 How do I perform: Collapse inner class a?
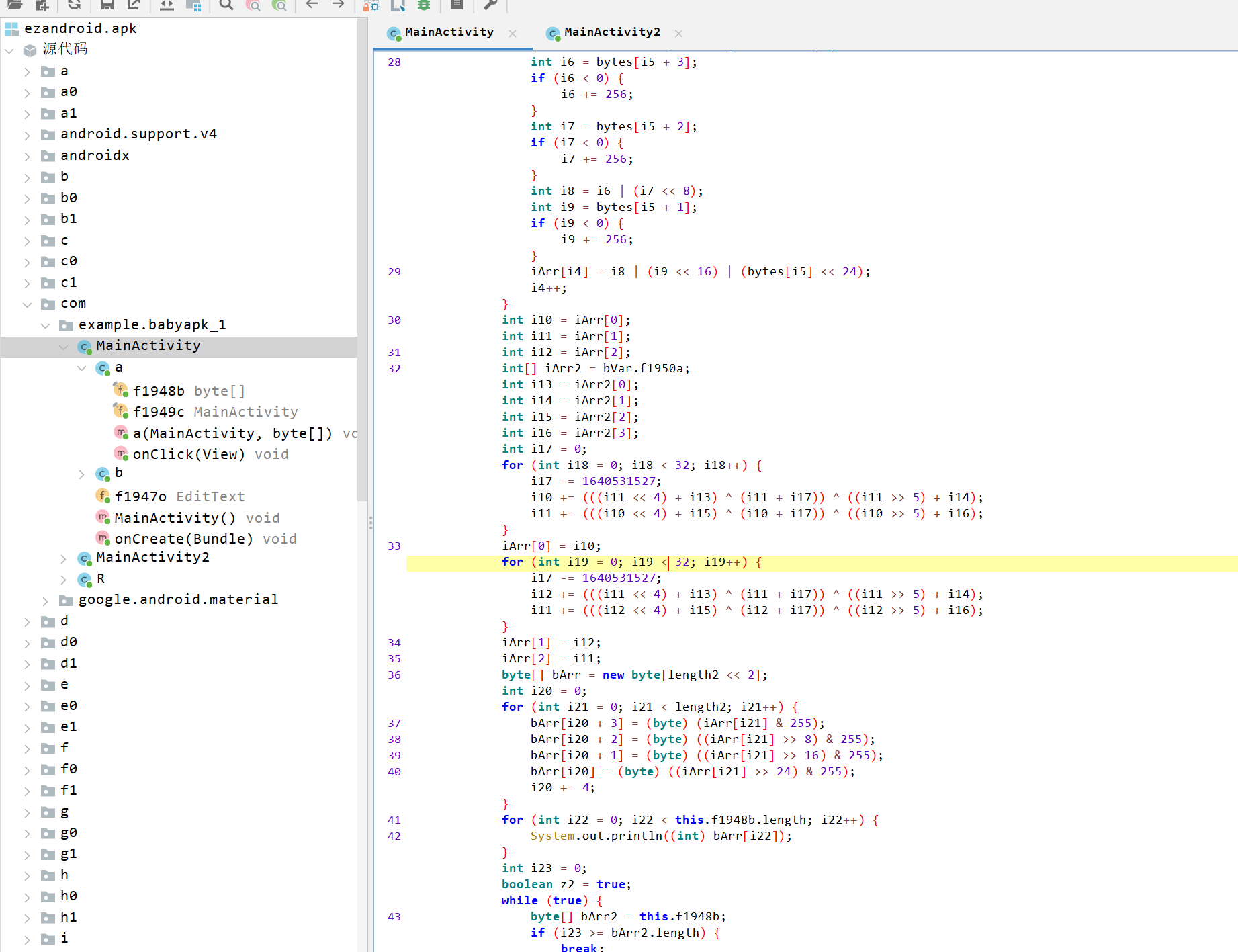(81, 368)
